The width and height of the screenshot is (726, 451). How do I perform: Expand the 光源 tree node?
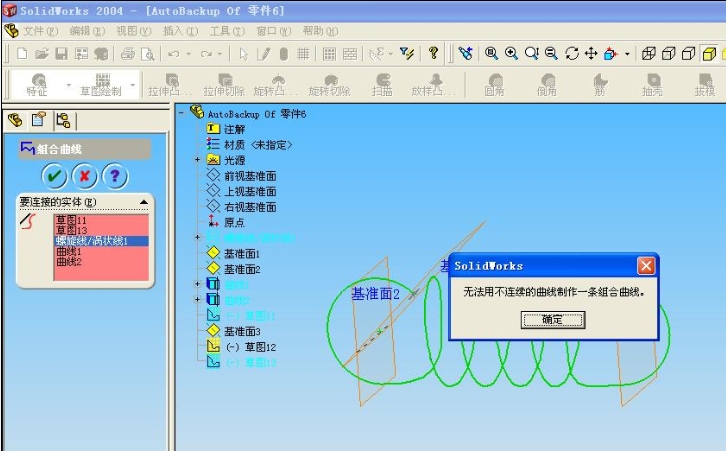(197, 160)
